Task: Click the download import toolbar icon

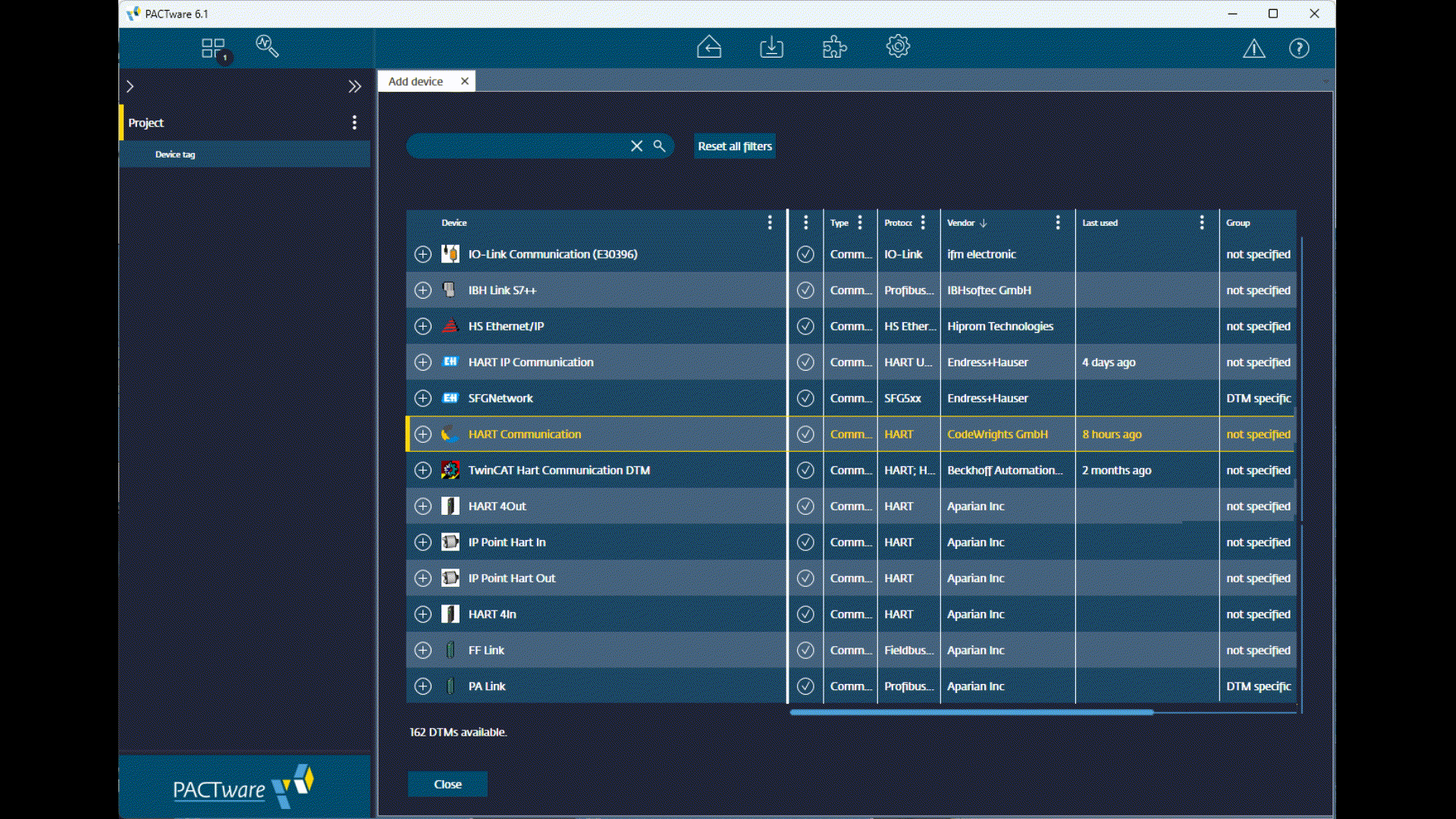Action: coord(771,47)
